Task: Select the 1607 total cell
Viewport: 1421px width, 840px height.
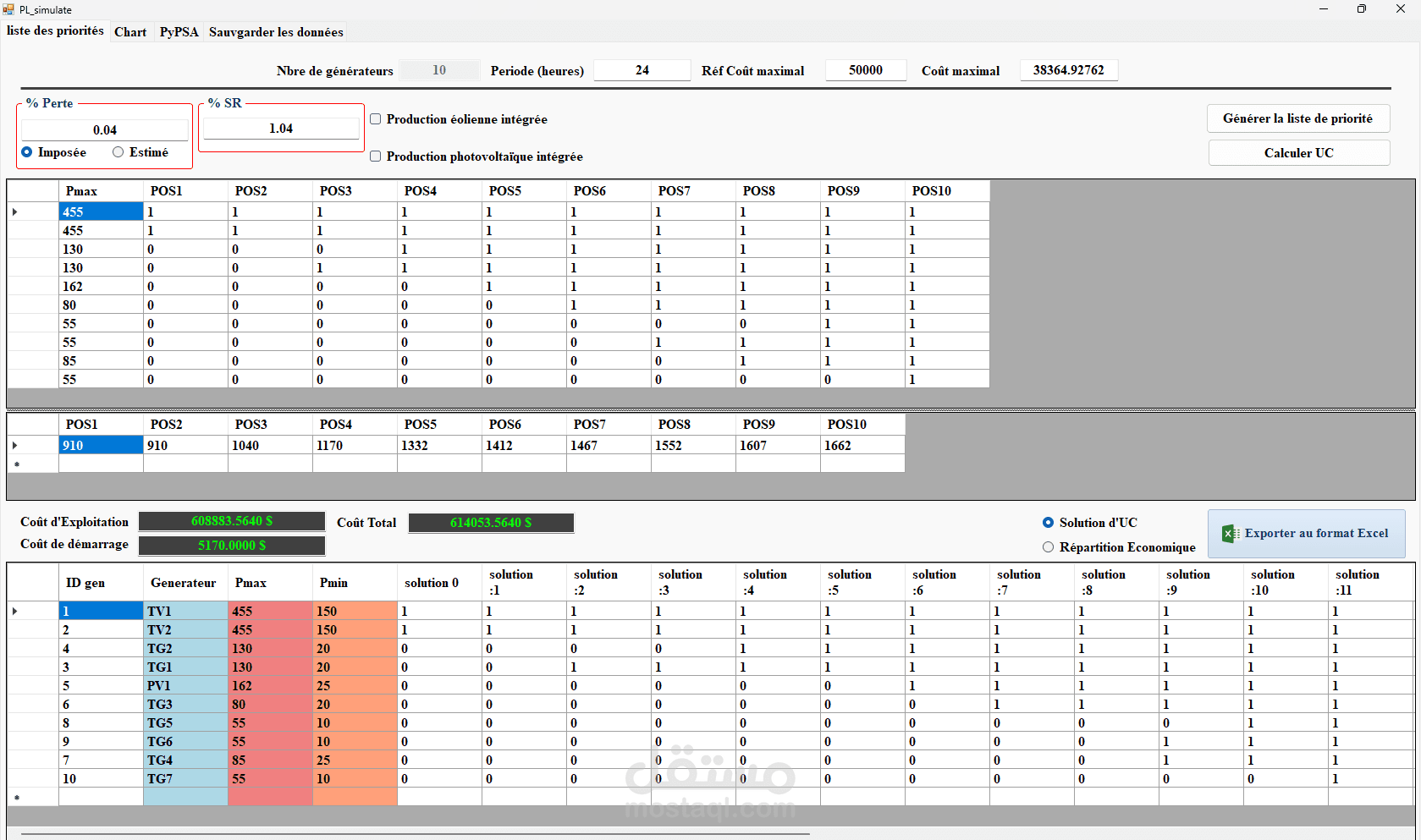Action: (x=778, y=446)
